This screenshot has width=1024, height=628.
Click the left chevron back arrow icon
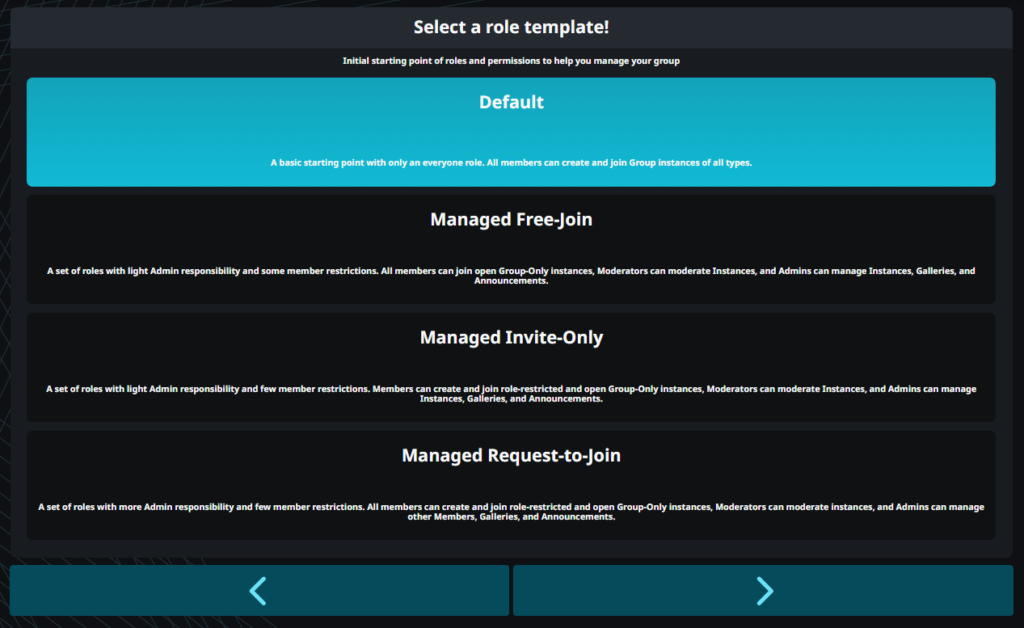pyautogui.click(x=258, y=591)
